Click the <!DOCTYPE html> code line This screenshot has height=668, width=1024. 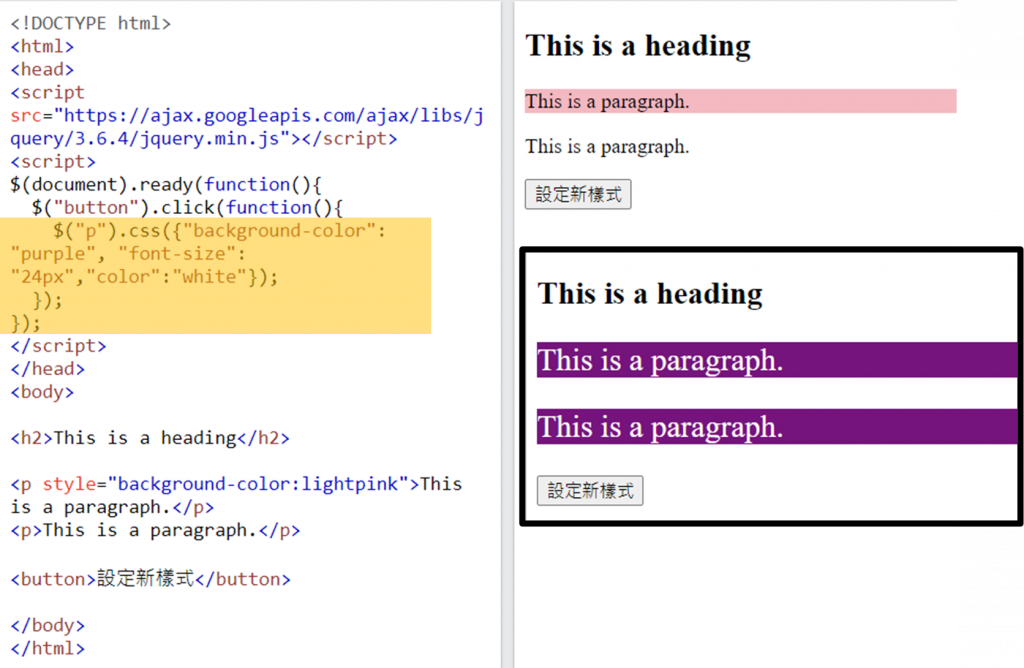coord(91,24)
